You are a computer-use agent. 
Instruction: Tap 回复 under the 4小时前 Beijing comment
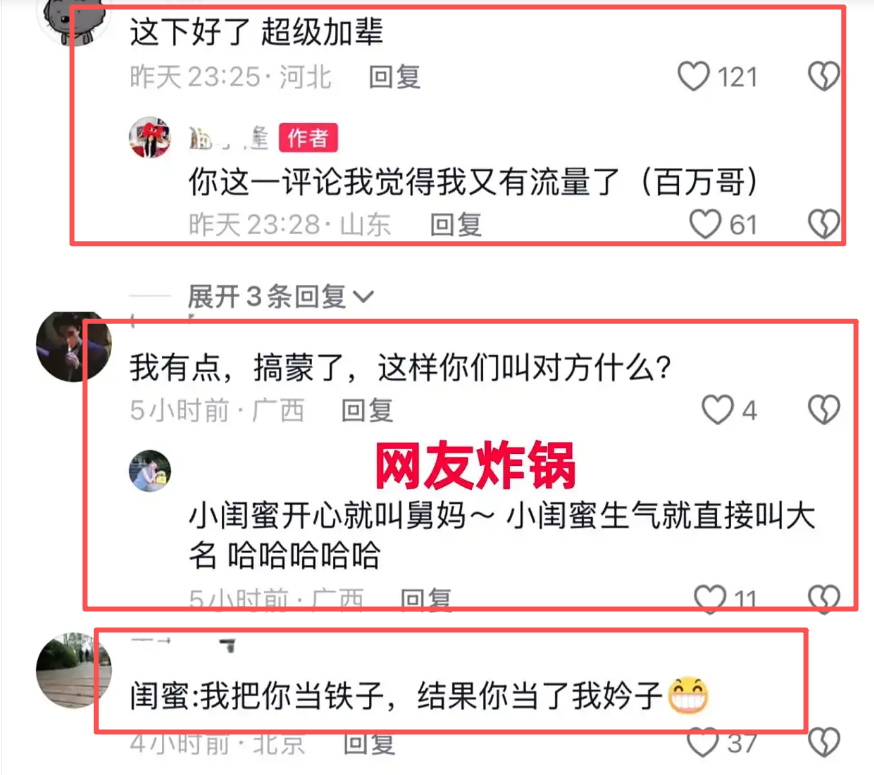point(369,744)
